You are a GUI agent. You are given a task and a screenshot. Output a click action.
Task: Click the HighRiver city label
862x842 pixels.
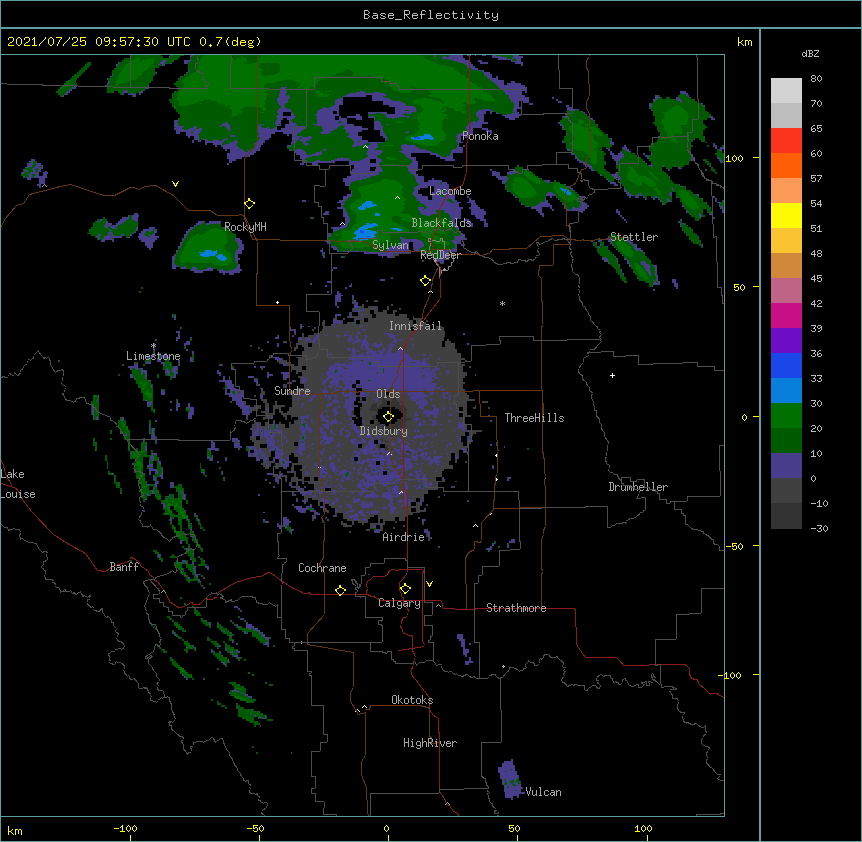click(x=430, y=743)
